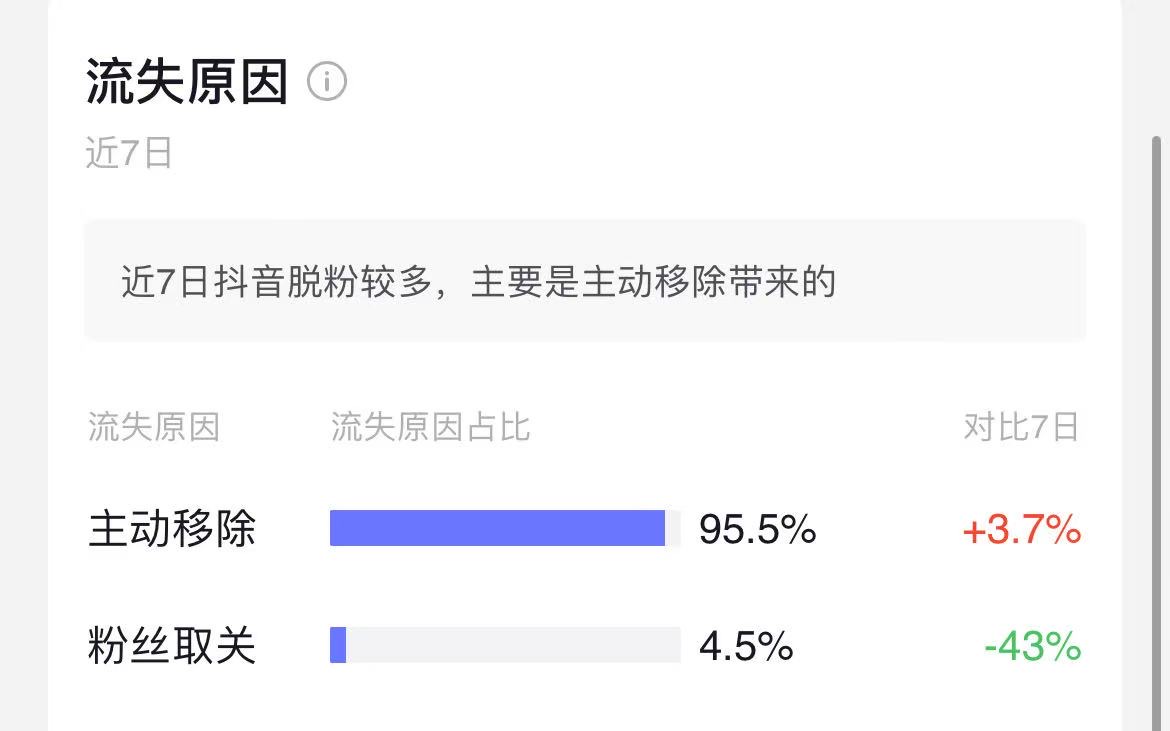Screen dimensions: 1170x731
Task: Click the 流失原因占比 column header
Action: click(x=430, y=427)
